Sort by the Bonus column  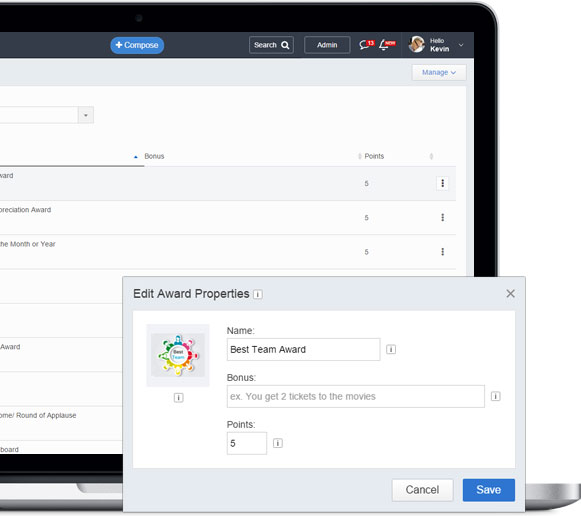154,156
